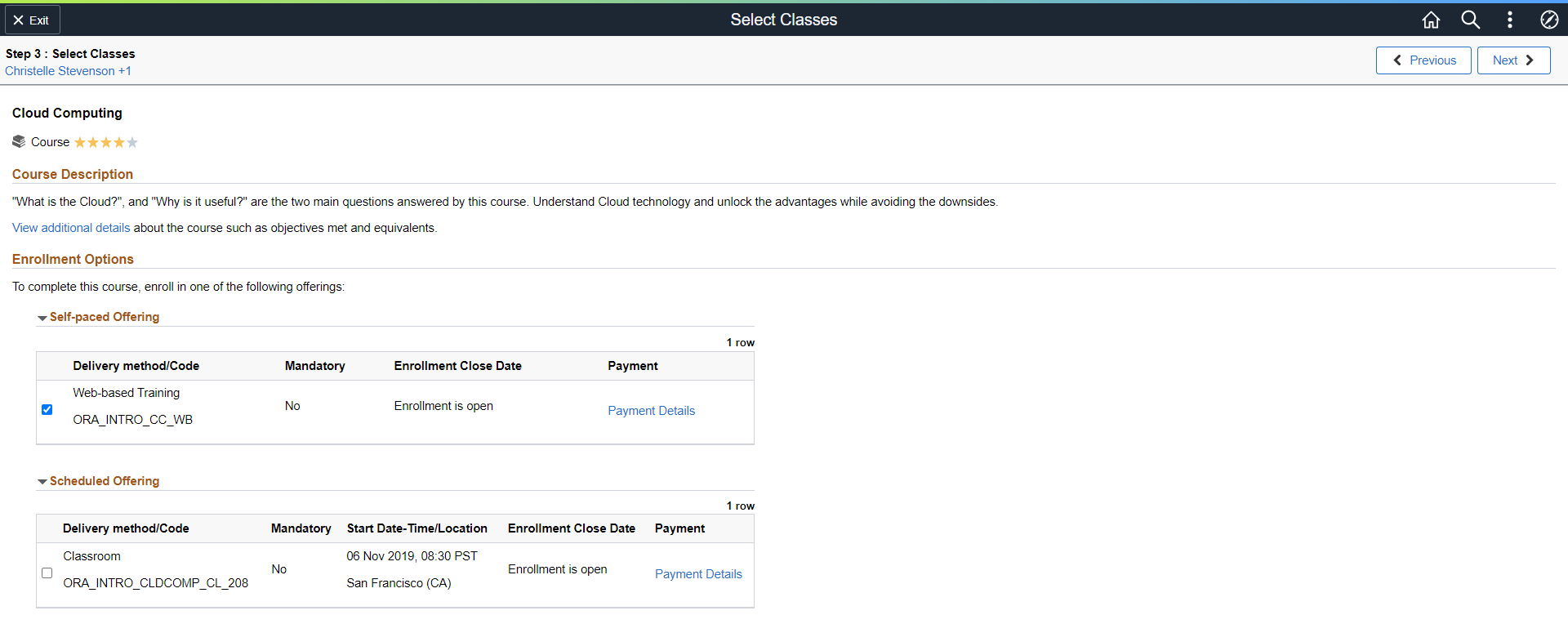Open the Home icon in the header
Screen dimensions: 1568x624
[x=1431, y=20]
